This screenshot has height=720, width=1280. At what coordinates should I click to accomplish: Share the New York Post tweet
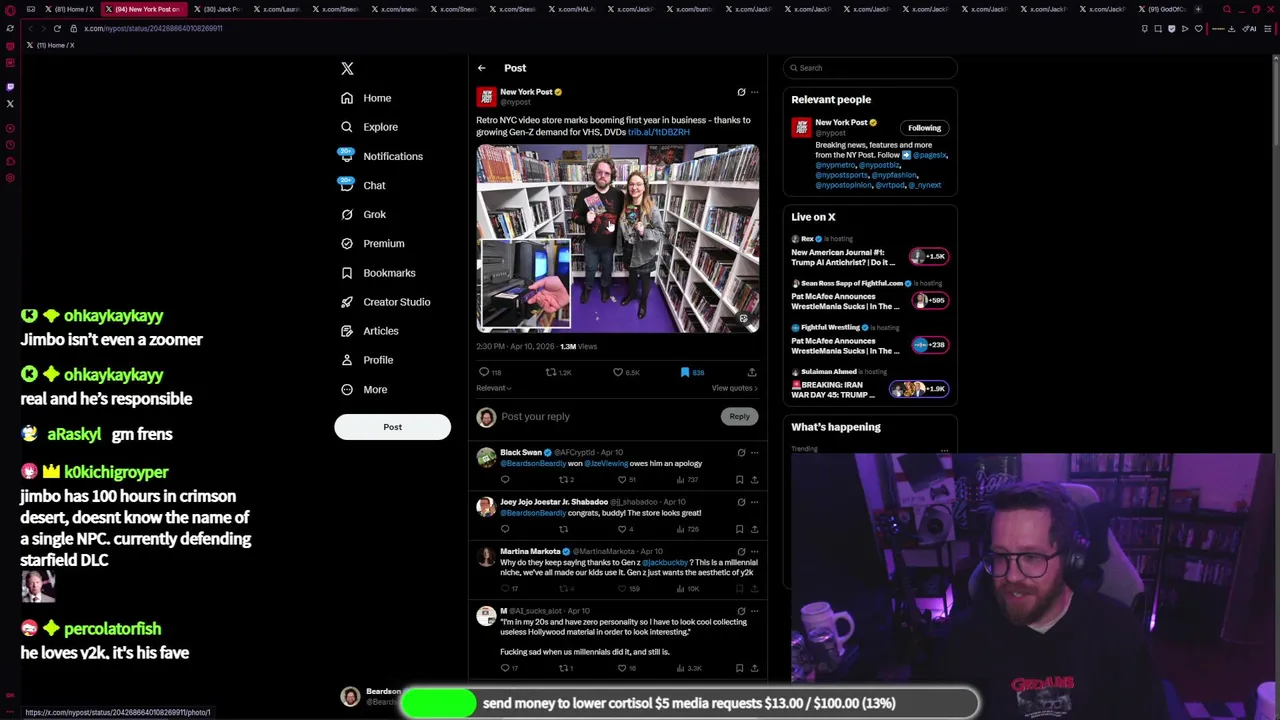click(752, 372)
